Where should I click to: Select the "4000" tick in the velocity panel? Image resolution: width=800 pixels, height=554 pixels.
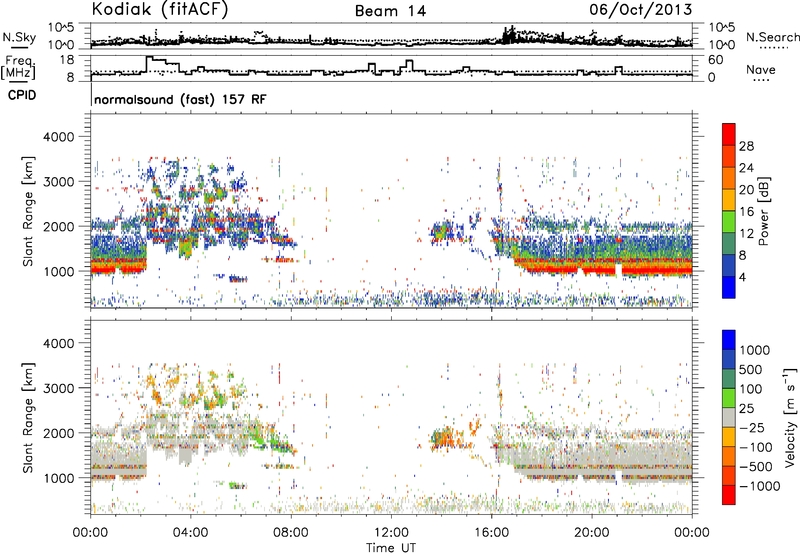tap(59, 343)
